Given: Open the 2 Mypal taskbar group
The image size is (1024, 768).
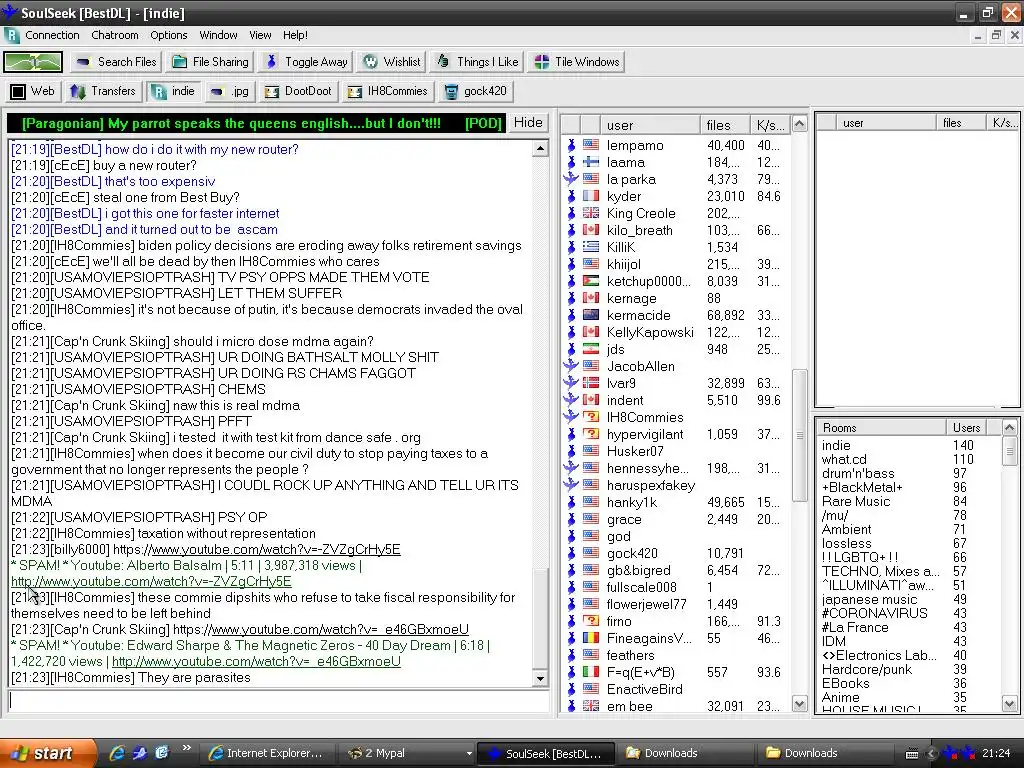Looking at the screenshot, I should click(408, 753).
